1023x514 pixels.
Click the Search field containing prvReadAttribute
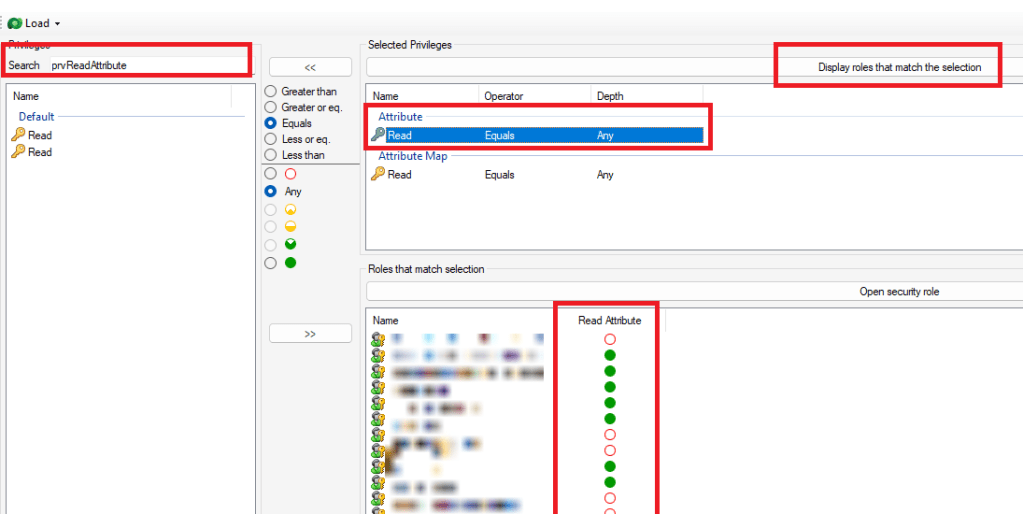point(148,65)
